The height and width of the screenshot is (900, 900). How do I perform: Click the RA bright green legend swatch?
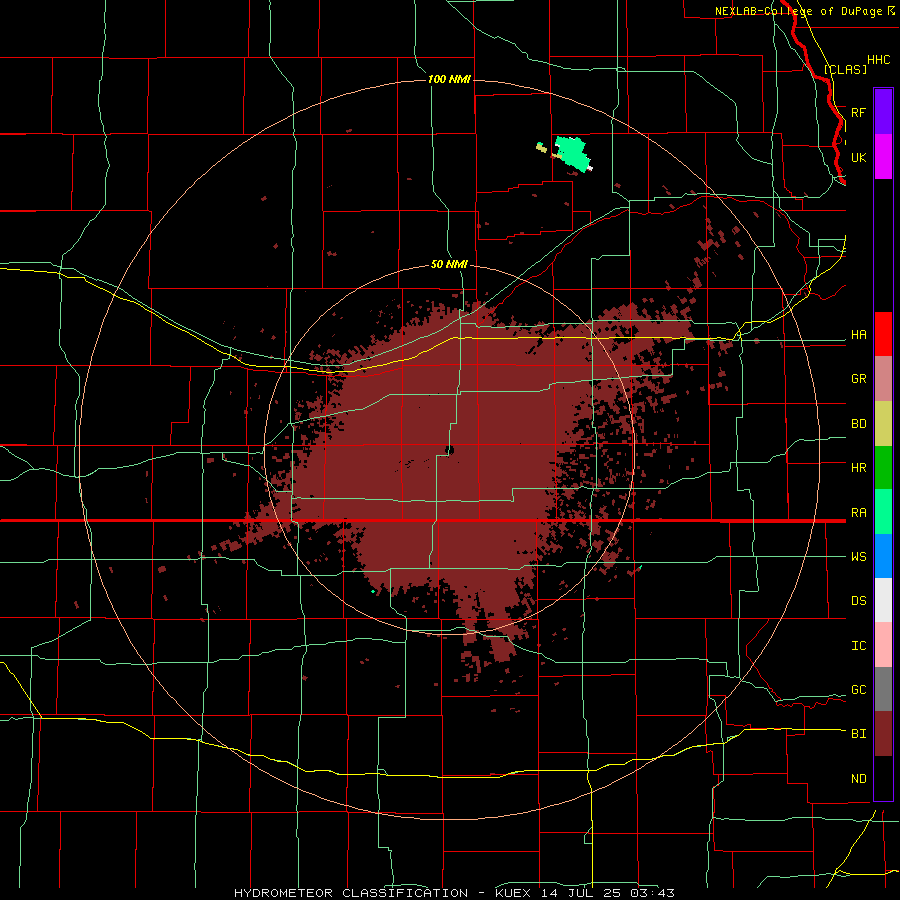(x=883, y=512)
